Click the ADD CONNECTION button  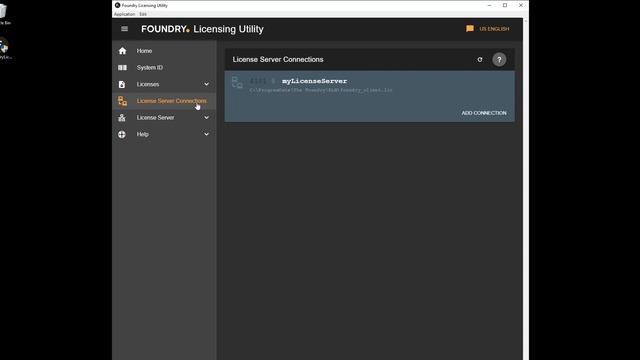[484, 113]
